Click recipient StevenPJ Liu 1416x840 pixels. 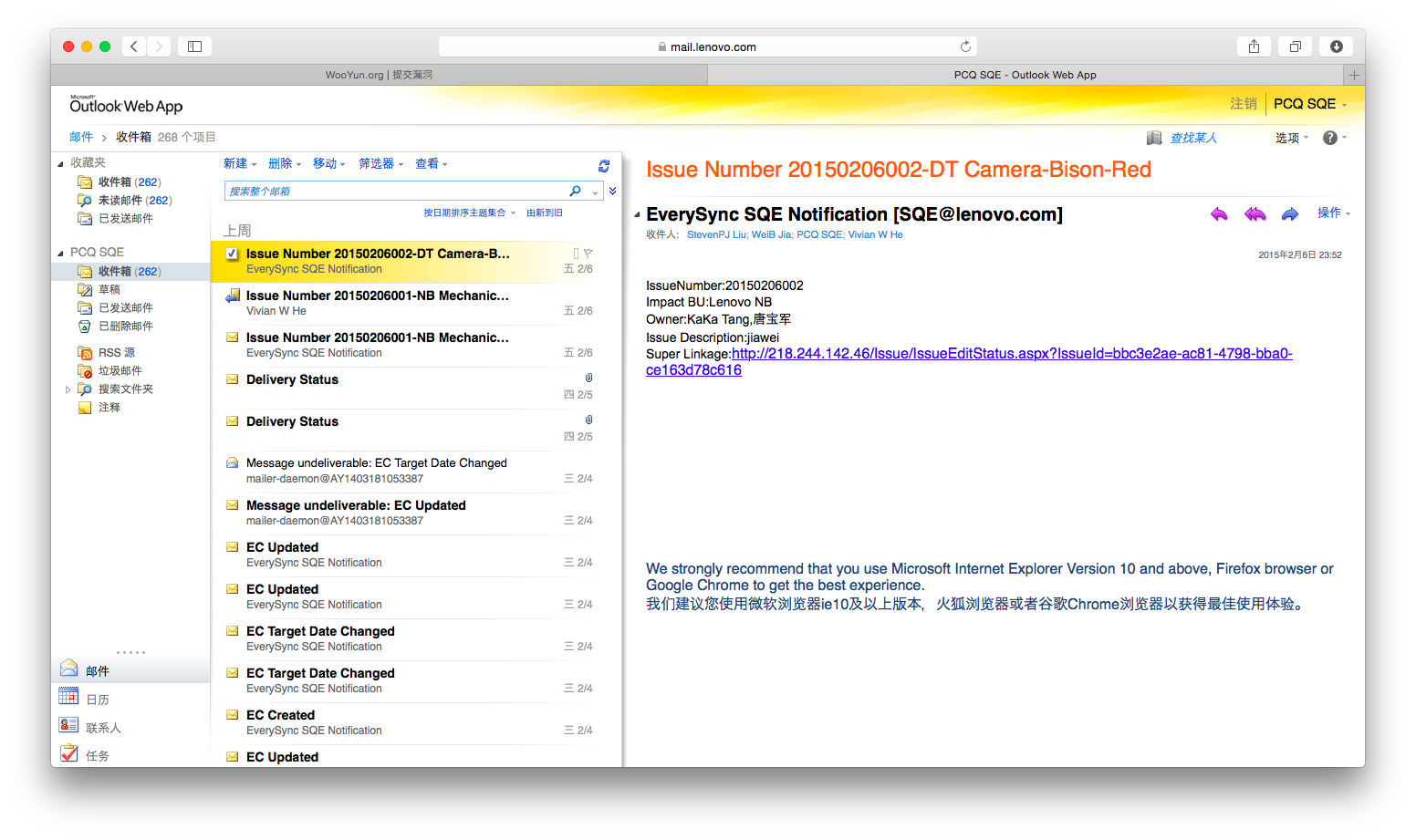pos(716,234)
